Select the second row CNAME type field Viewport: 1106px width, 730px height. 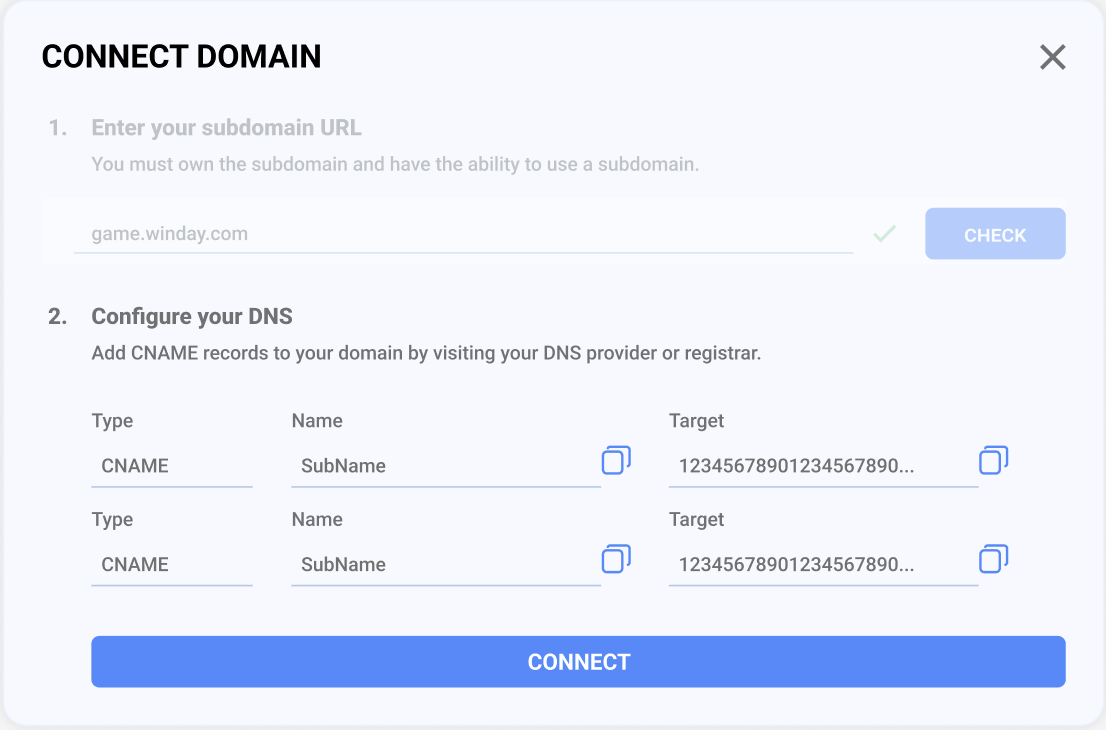[x=172, y=565]
